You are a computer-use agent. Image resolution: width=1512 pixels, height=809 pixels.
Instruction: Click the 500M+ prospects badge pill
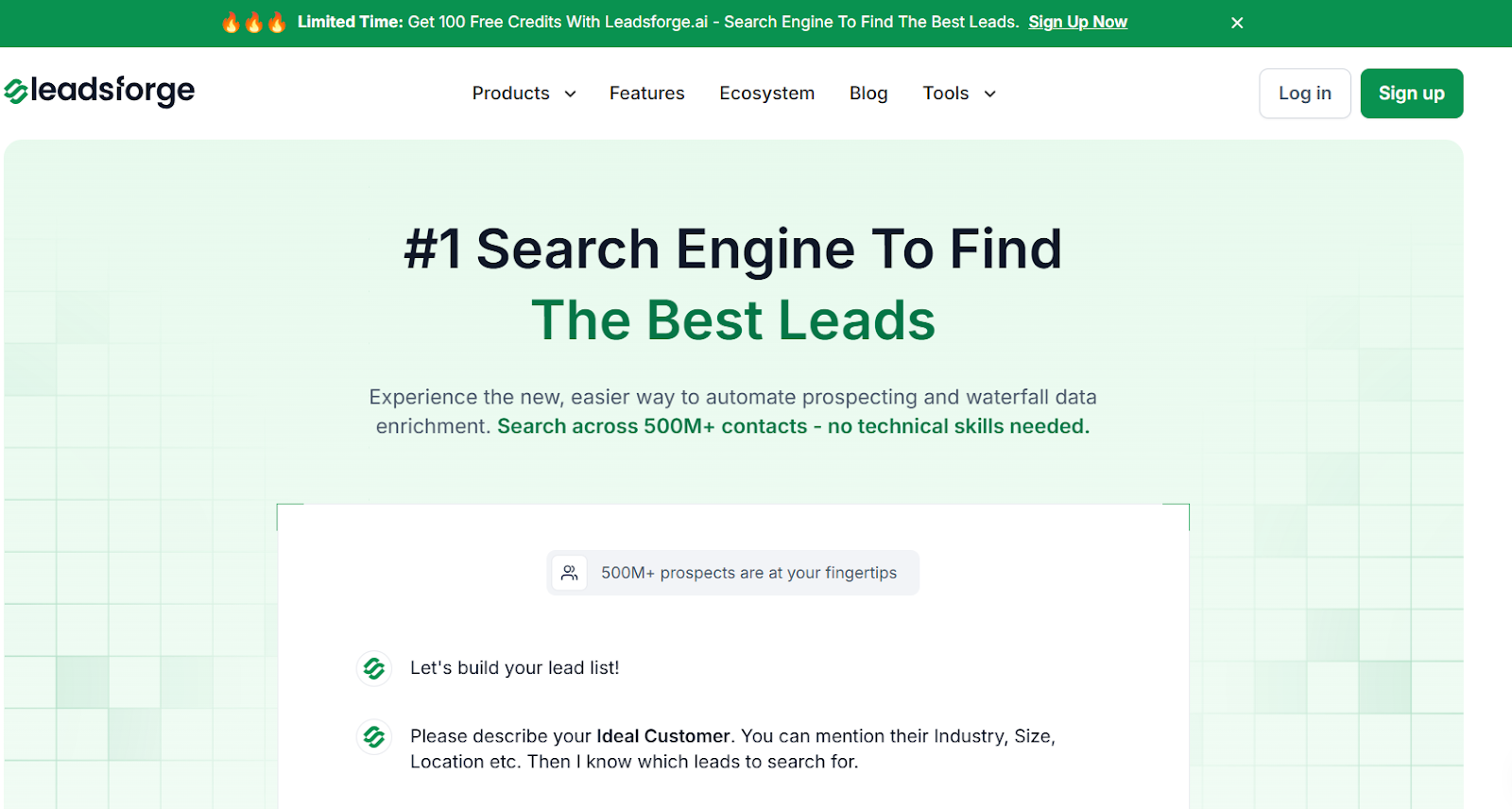[732, 572]
